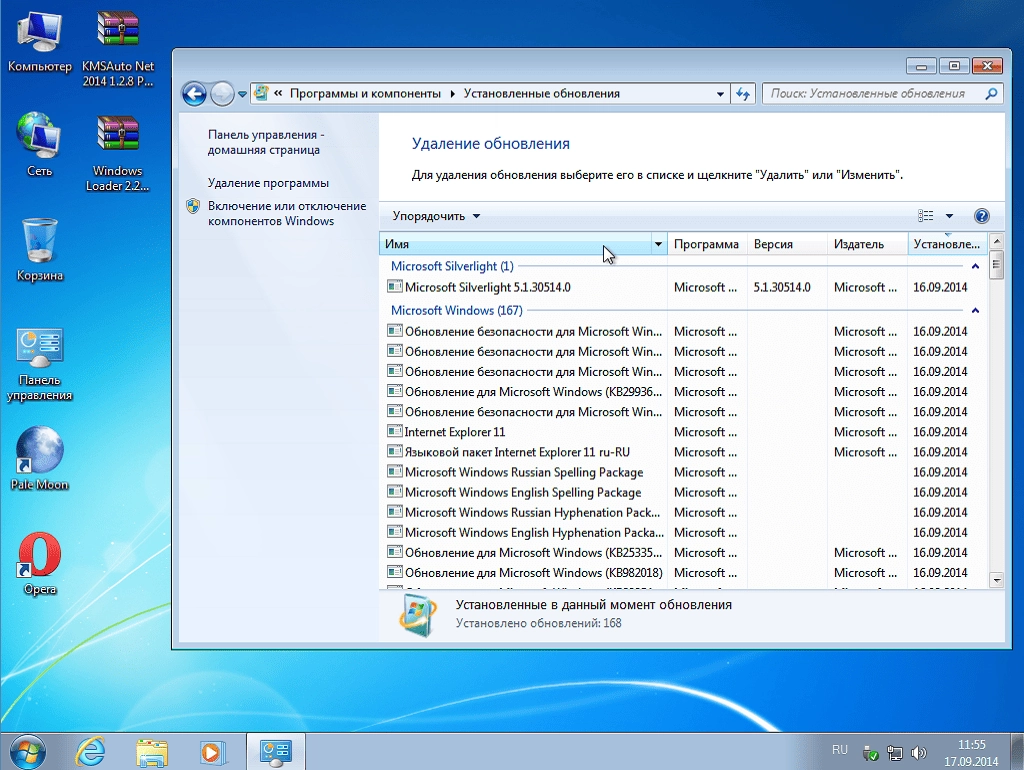The image size is (1024, 770).
Task: Sort by the Версия column header
Action: [x=787, y=244]
